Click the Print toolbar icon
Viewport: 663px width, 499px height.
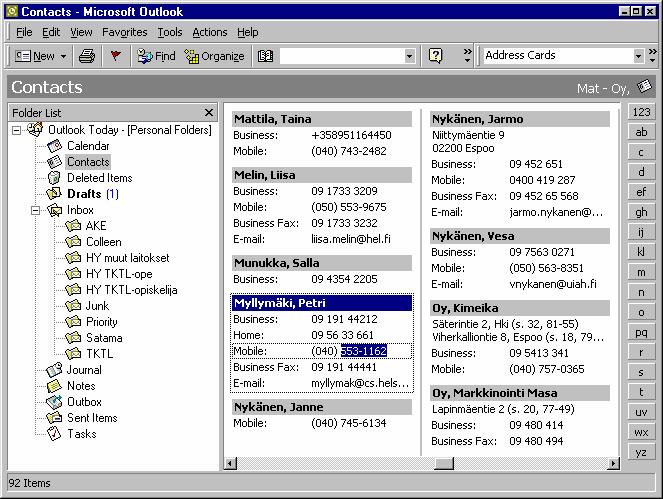point(87,56)
